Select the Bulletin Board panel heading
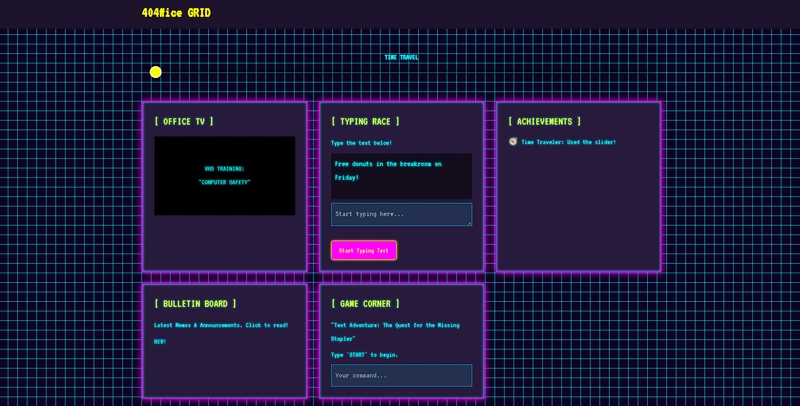Viewport: 800px width, 406px height. click(195, 303)
